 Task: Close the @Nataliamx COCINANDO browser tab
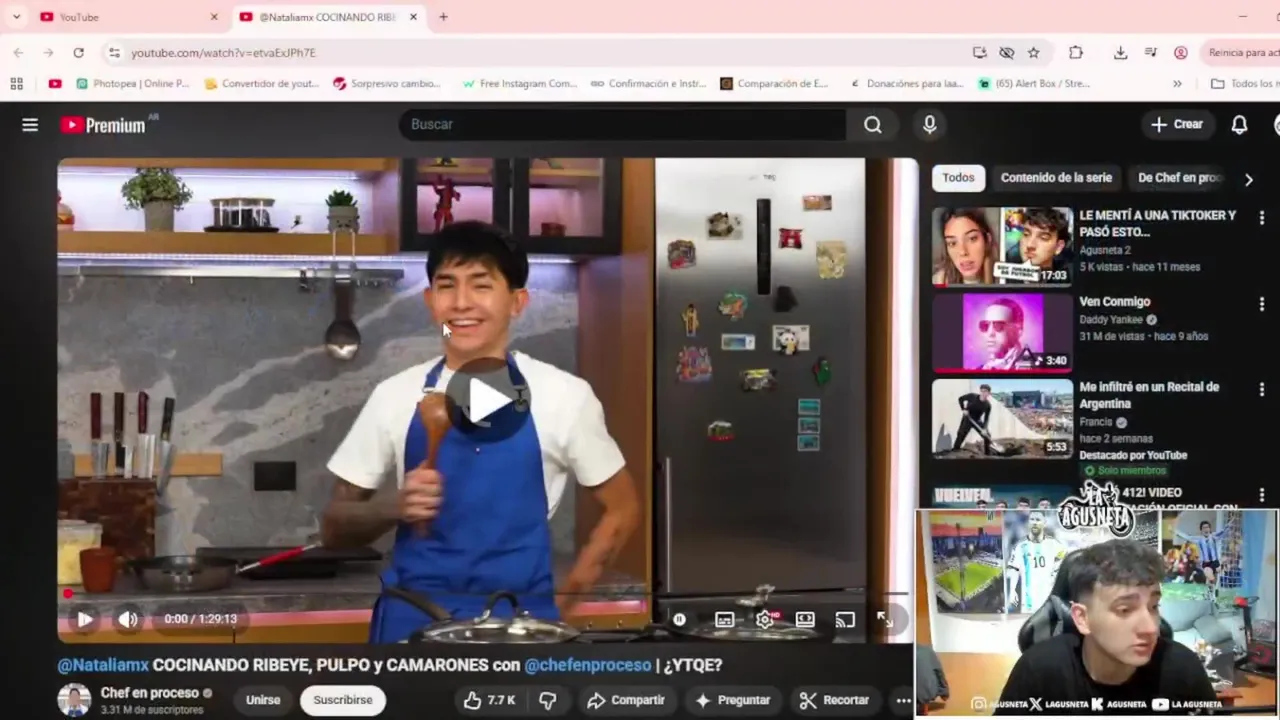414,17
